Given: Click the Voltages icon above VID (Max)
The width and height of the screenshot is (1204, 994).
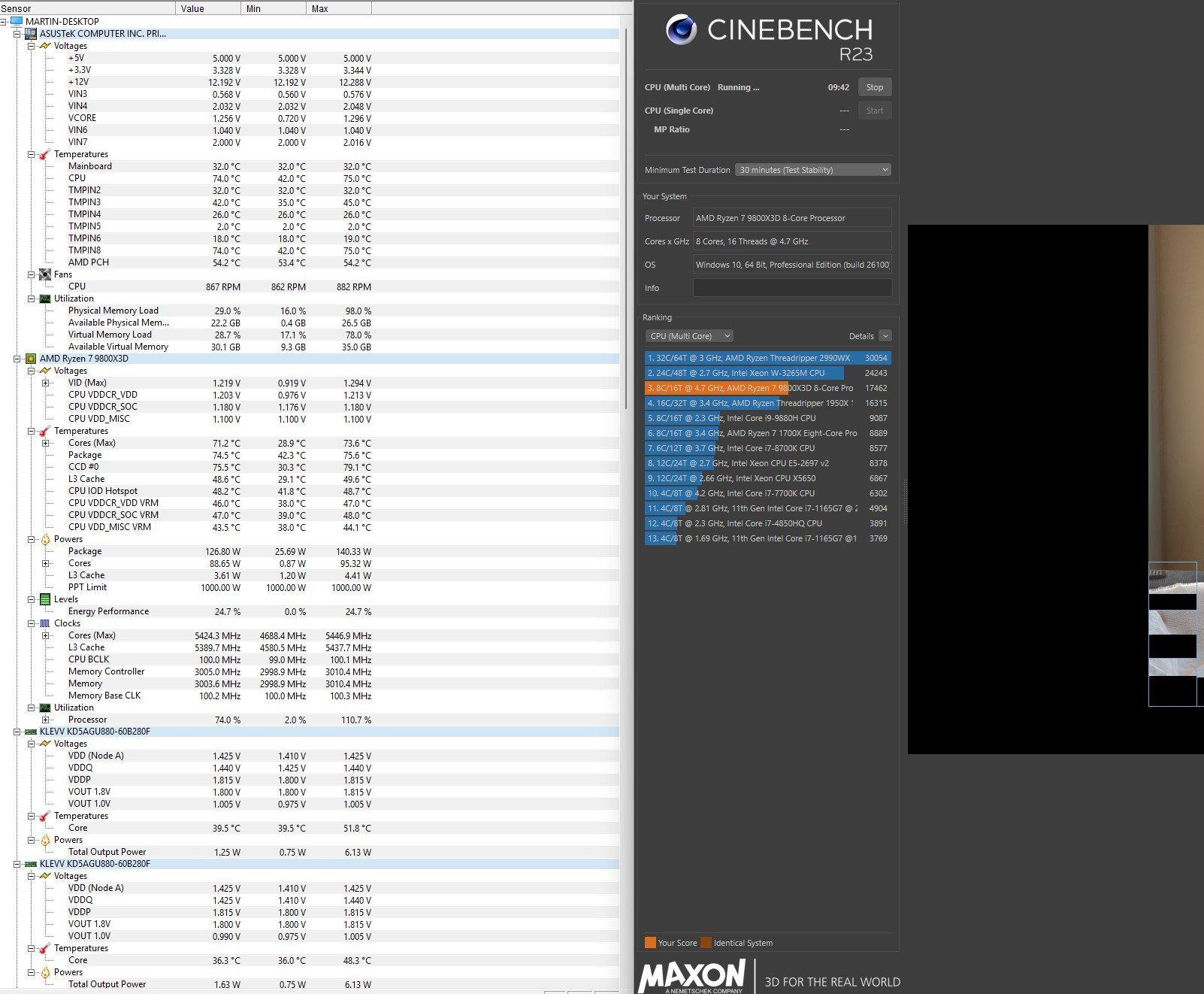Looking at the screenshot, I should coord(45,370).
